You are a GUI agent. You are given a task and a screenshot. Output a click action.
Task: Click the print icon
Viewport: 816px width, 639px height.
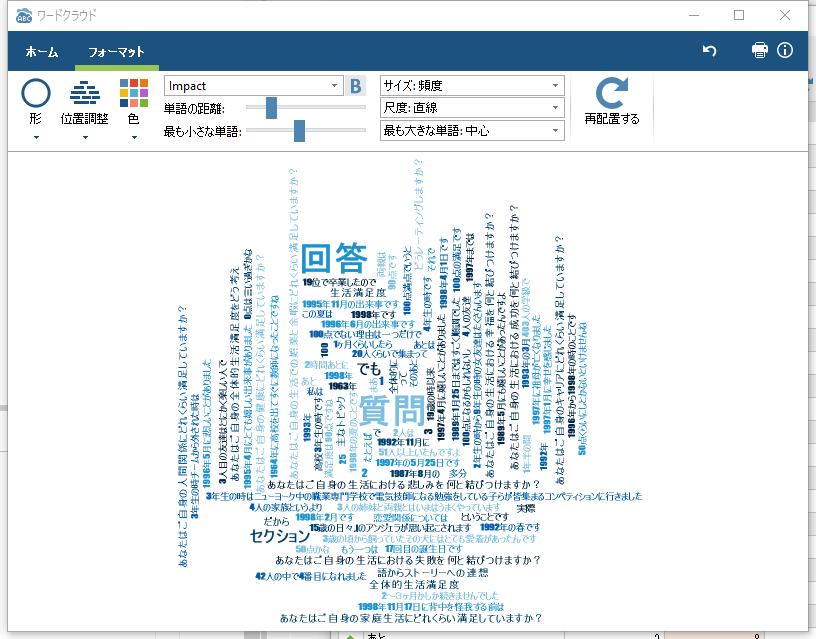760,50
